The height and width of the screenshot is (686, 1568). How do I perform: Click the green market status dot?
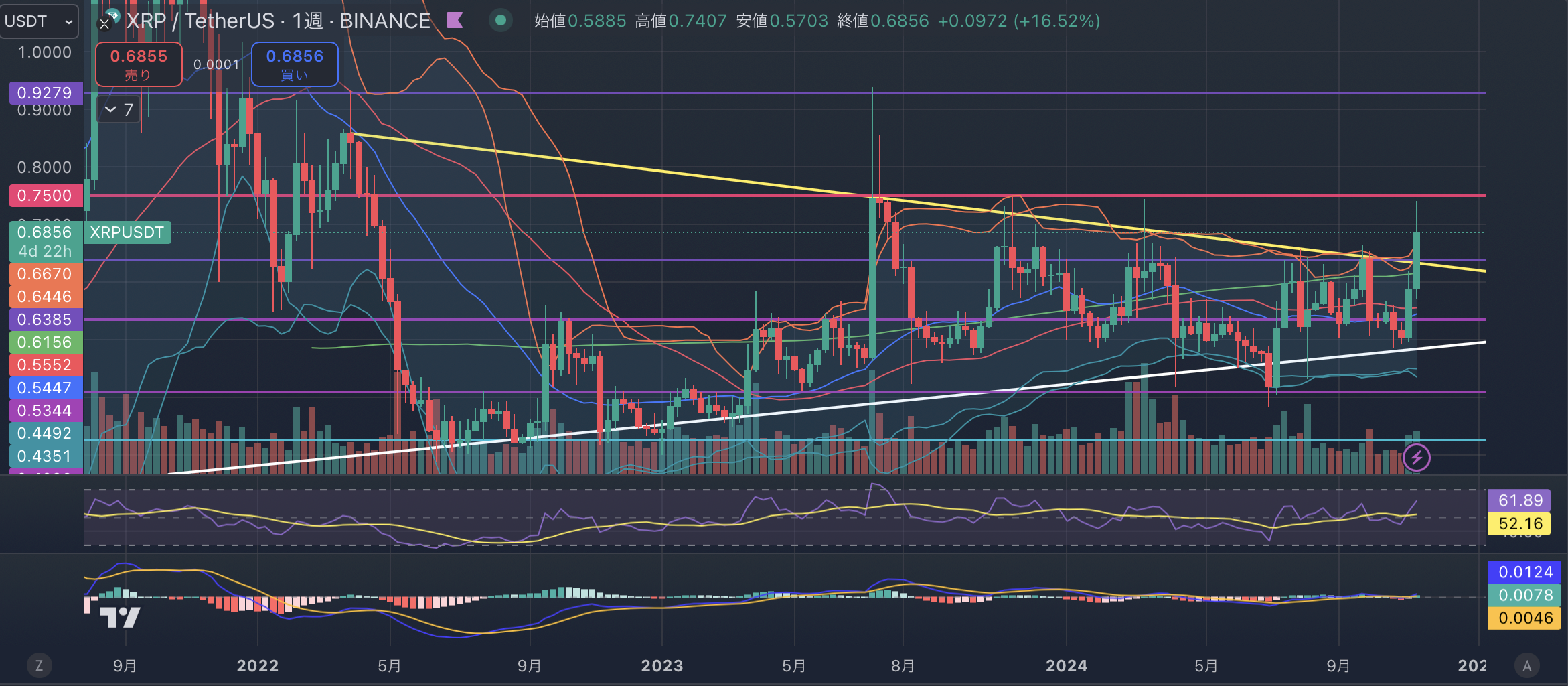tap(500, 21)
